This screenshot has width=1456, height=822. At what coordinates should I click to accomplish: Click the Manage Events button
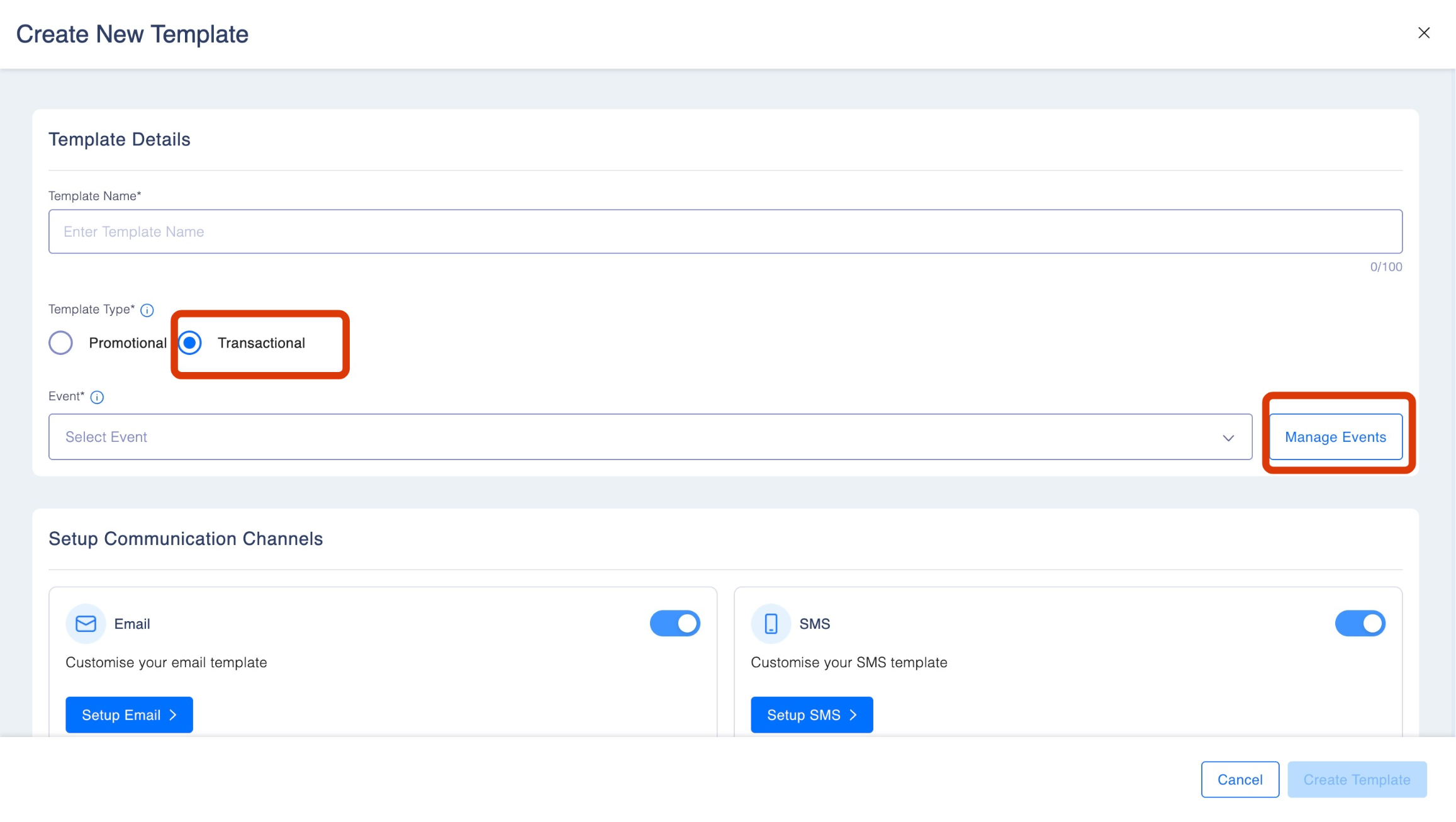coord(1335,437)
